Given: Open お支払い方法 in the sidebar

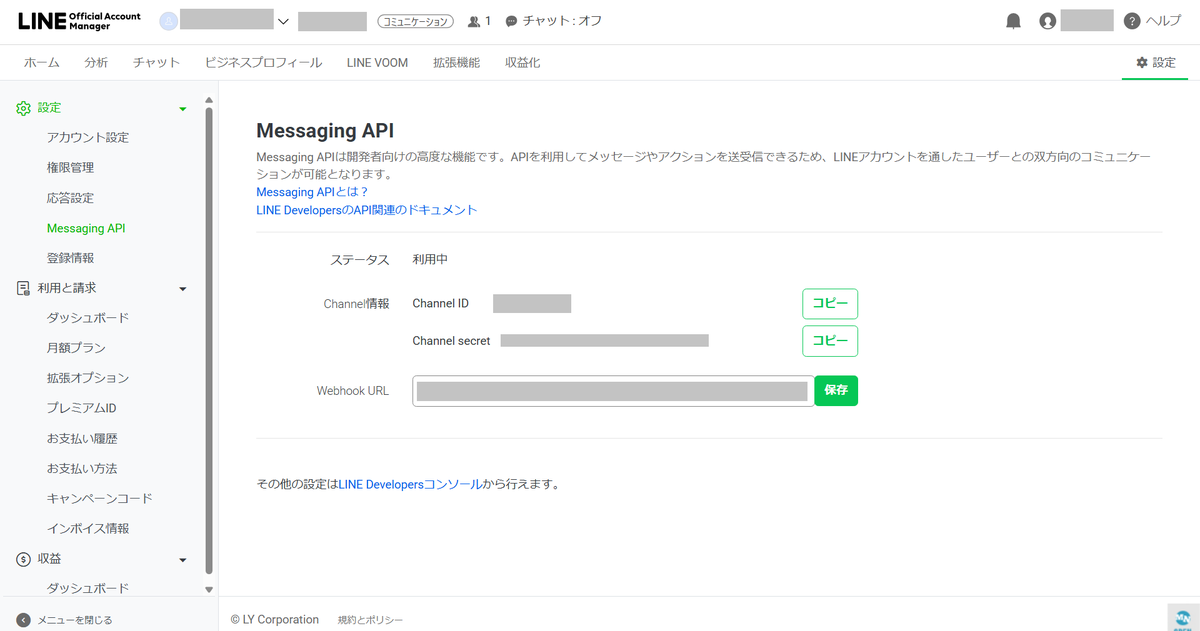Looking at the screenshot, I should [82, 468].
